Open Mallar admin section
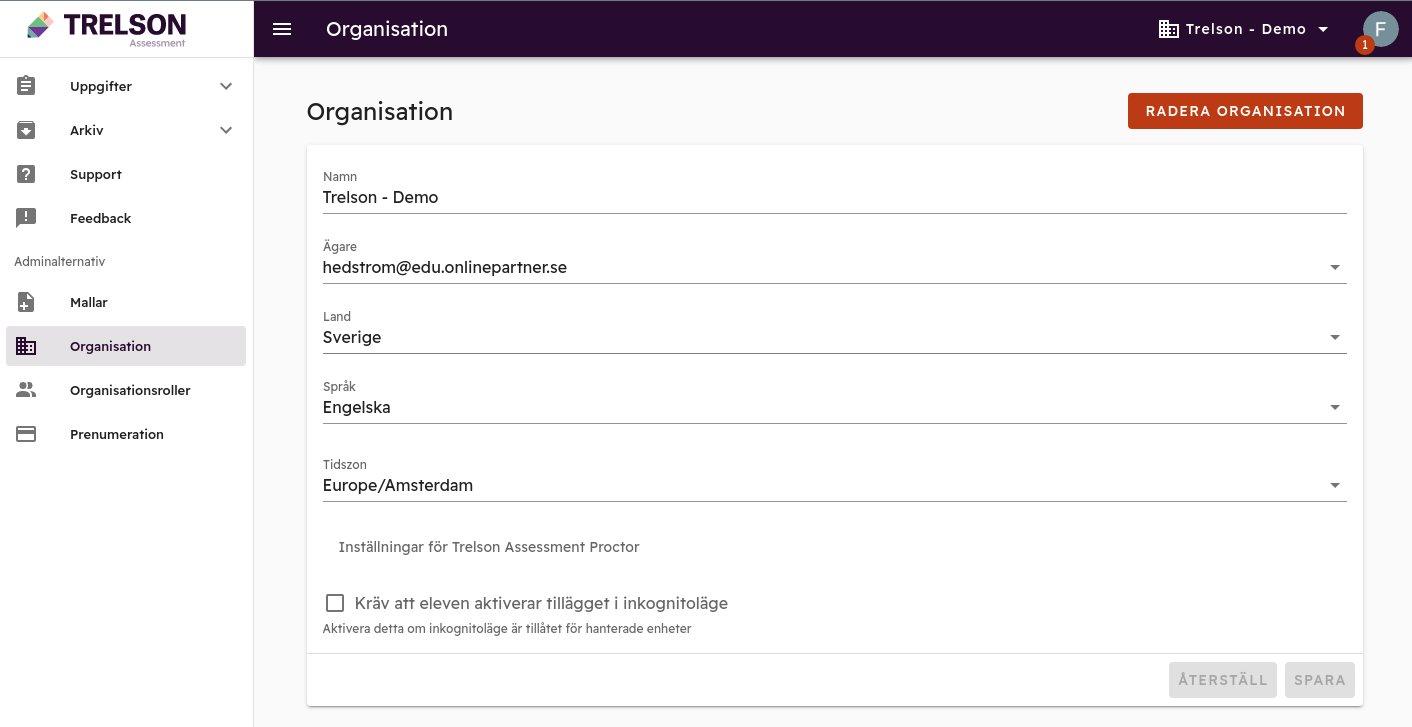Screen dimensions: 1412x727 click(126, 302)
